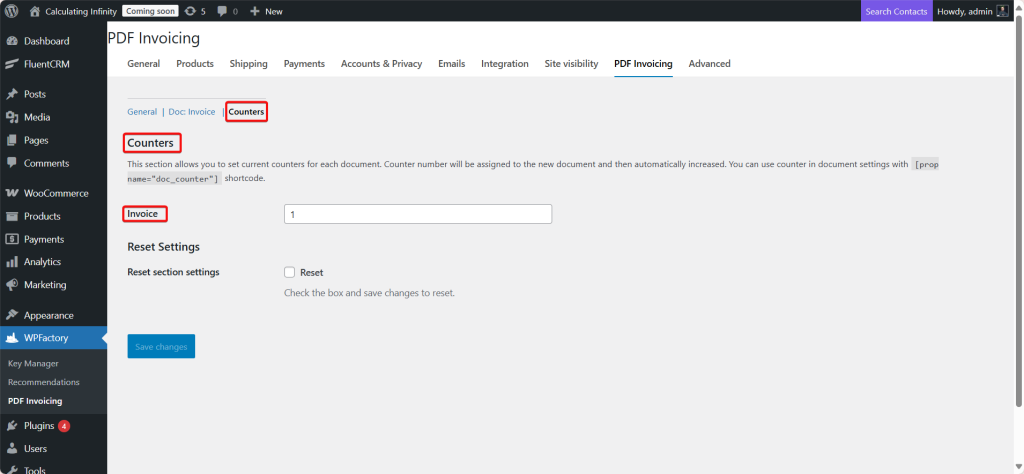Screen dimensions: 1024x474
Task: Click the FluentCRM icon in the sidebar
Action: coord(12,64)
